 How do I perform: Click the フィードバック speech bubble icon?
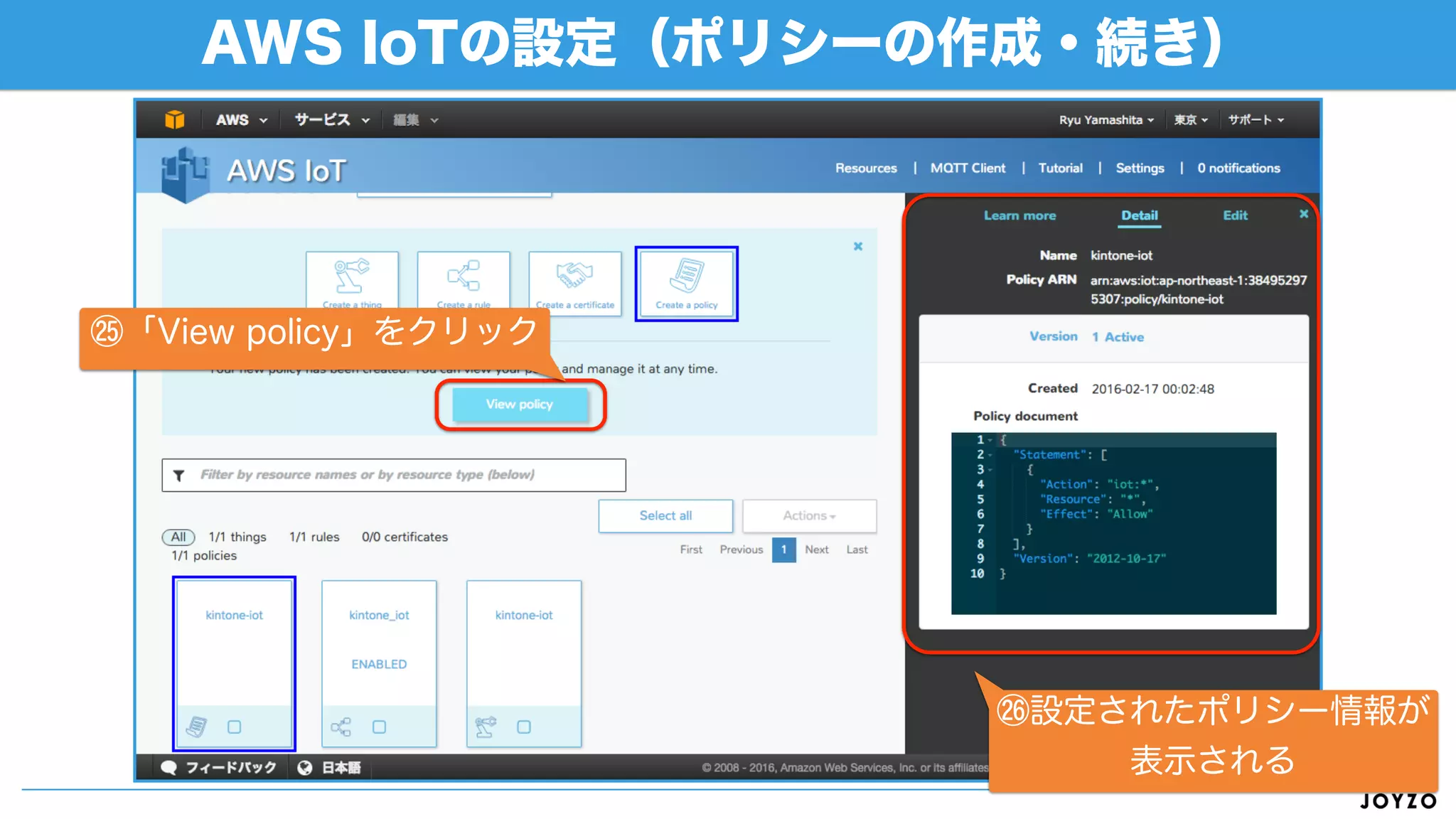tap(168, 768)
